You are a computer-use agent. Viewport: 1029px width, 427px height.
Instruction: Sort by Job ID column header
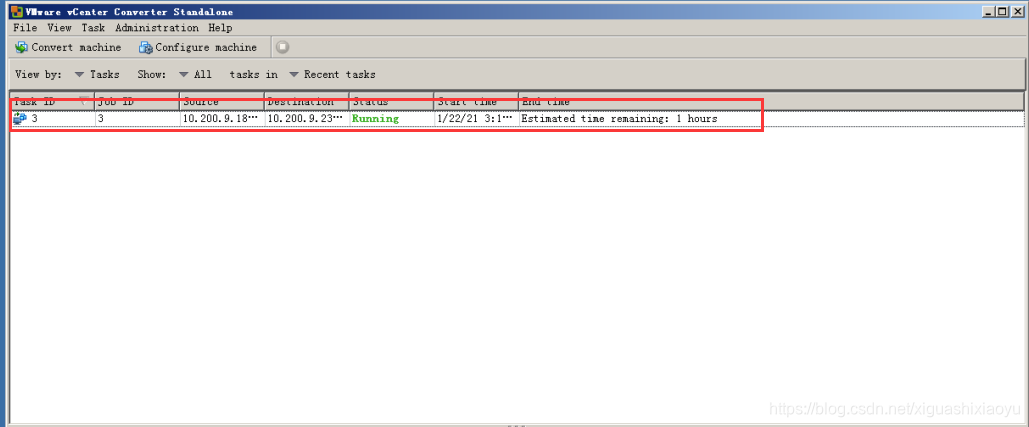coord(136,102)
